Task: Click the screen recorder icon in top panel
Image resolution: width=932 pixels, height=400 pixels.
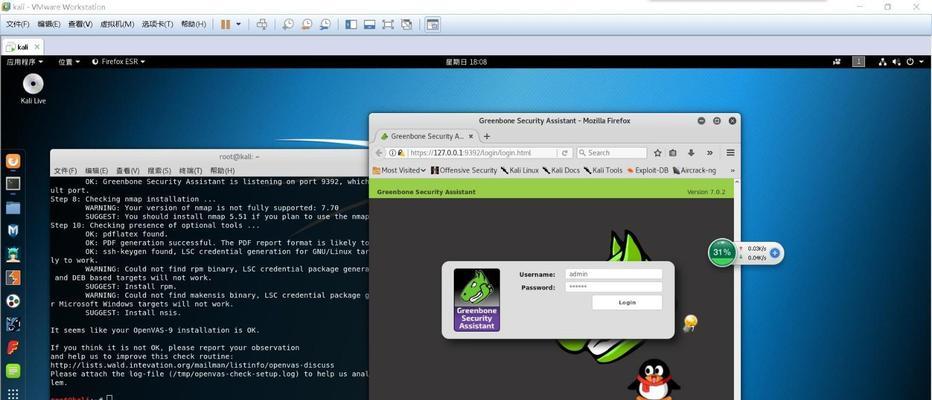Action: [837, 62]
